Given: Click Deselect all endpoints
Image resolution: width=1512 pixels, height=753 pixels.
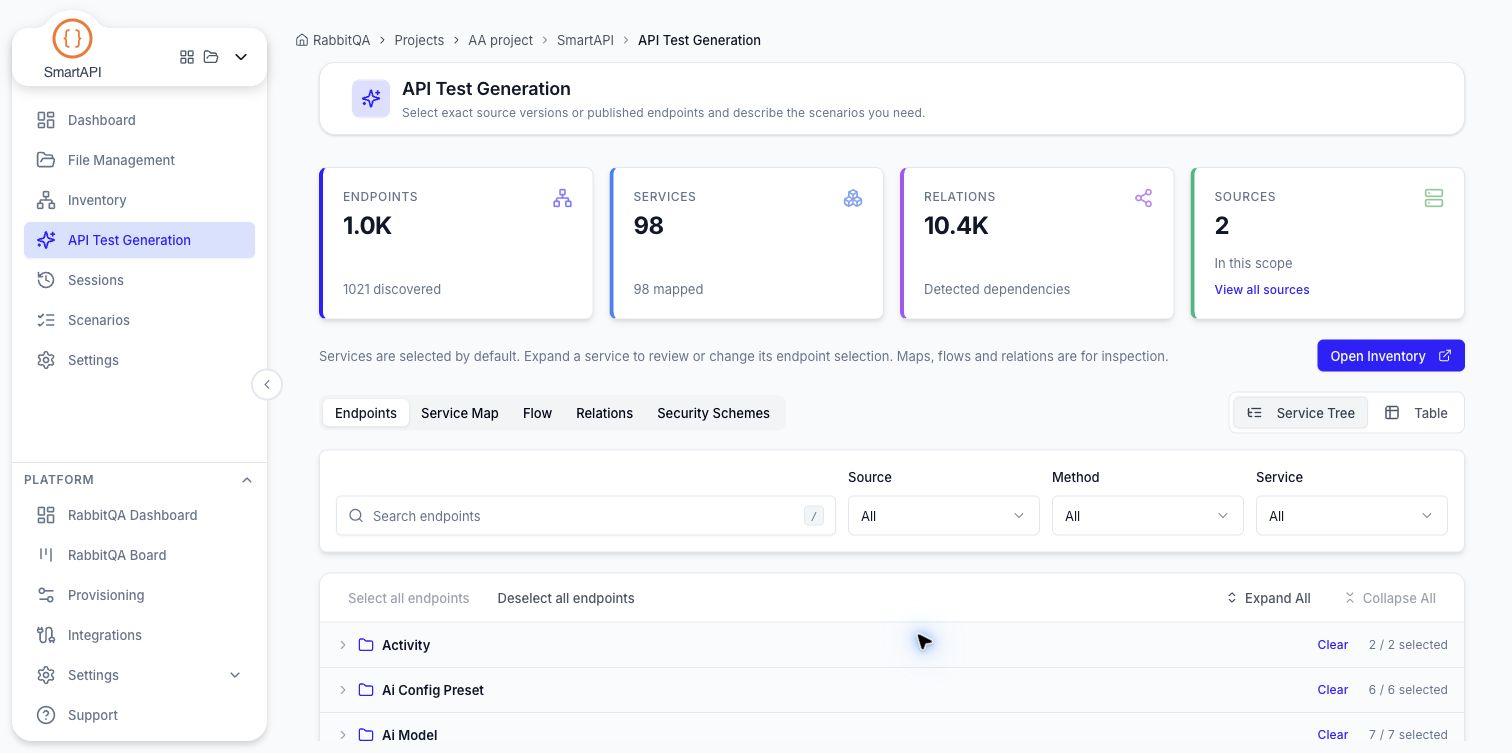Looking at the screenshot, I should tap(566, 598).
